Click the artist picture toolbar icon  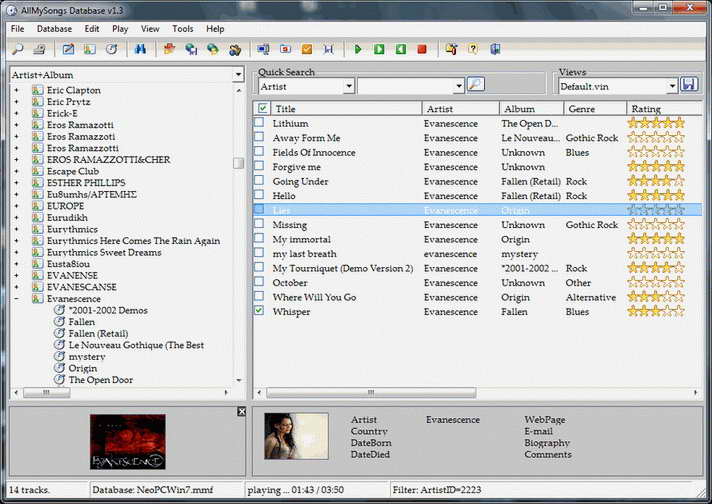click(89, 49)
